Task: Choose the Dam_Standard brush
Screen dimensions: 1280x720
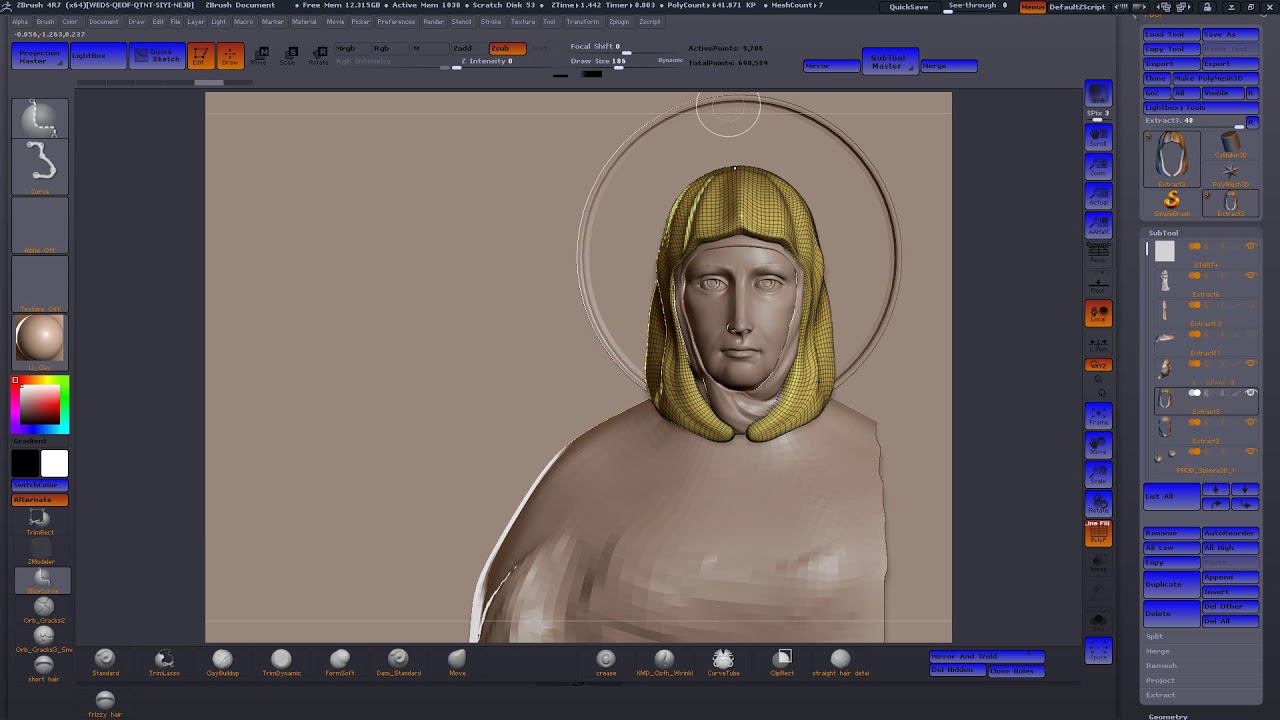Action: point(398,659)
